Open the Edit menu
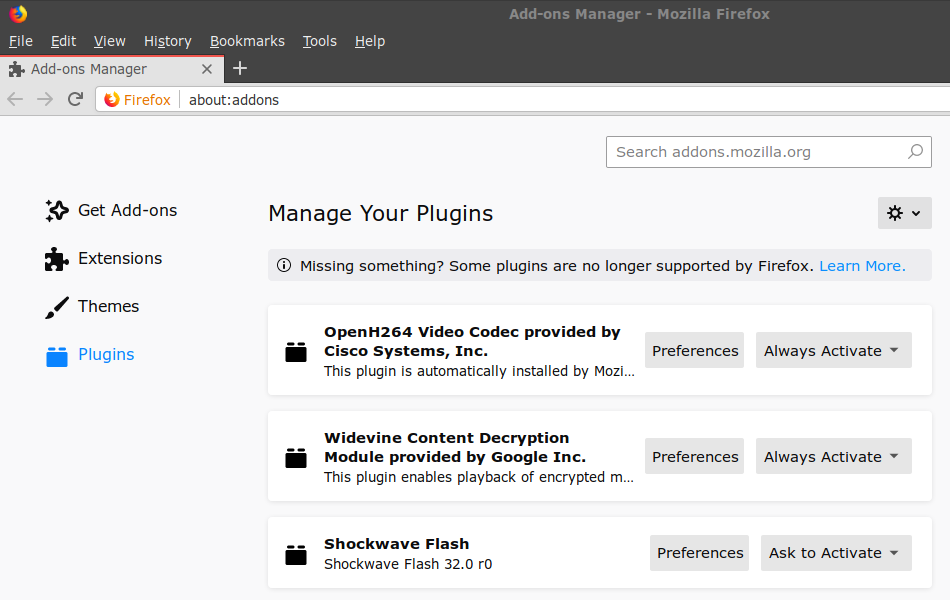Screen dimensions: 950x600 click(x=63, y=41)
